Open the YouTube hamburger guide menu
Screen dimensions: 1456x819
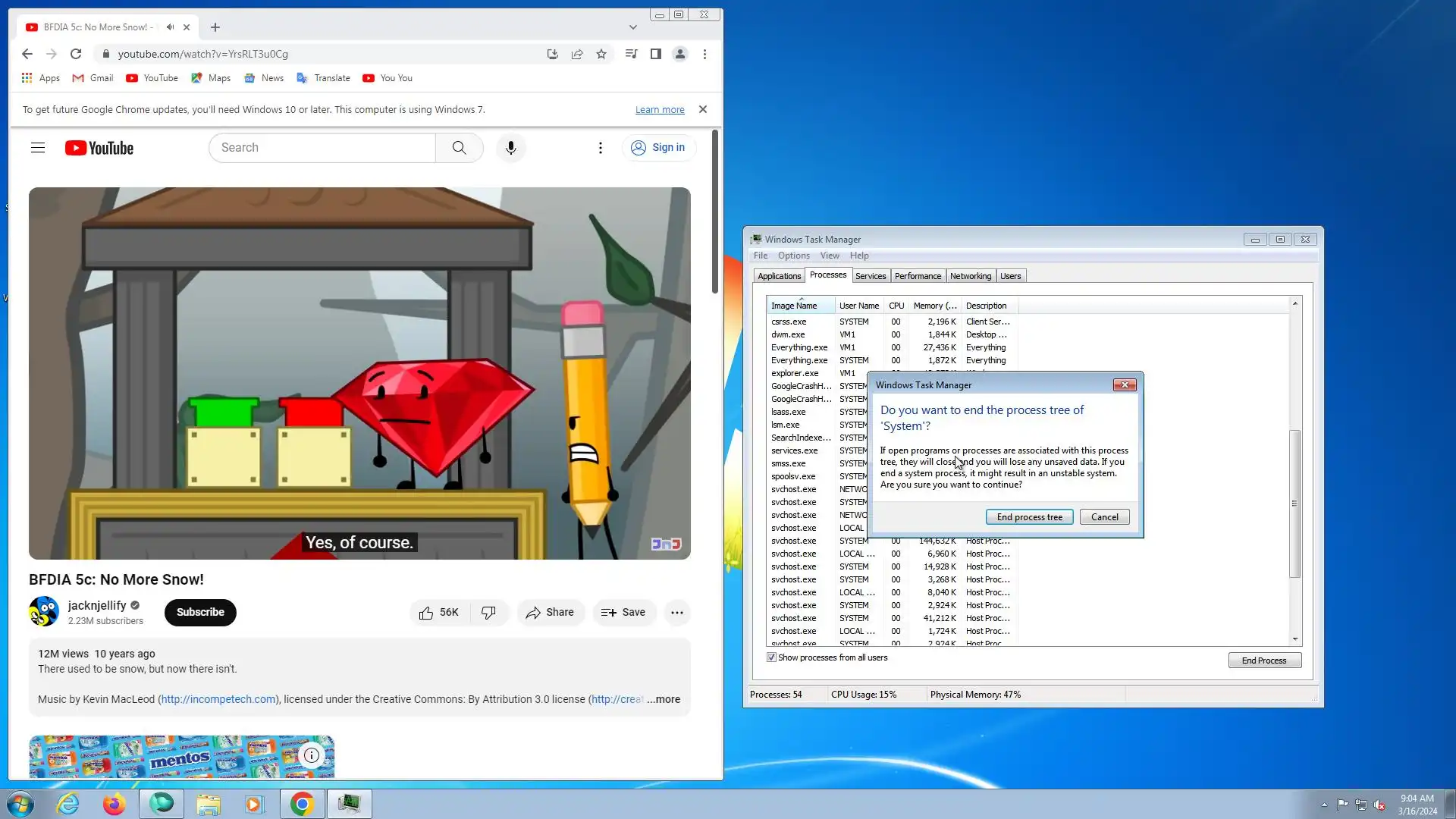[38, 148]
